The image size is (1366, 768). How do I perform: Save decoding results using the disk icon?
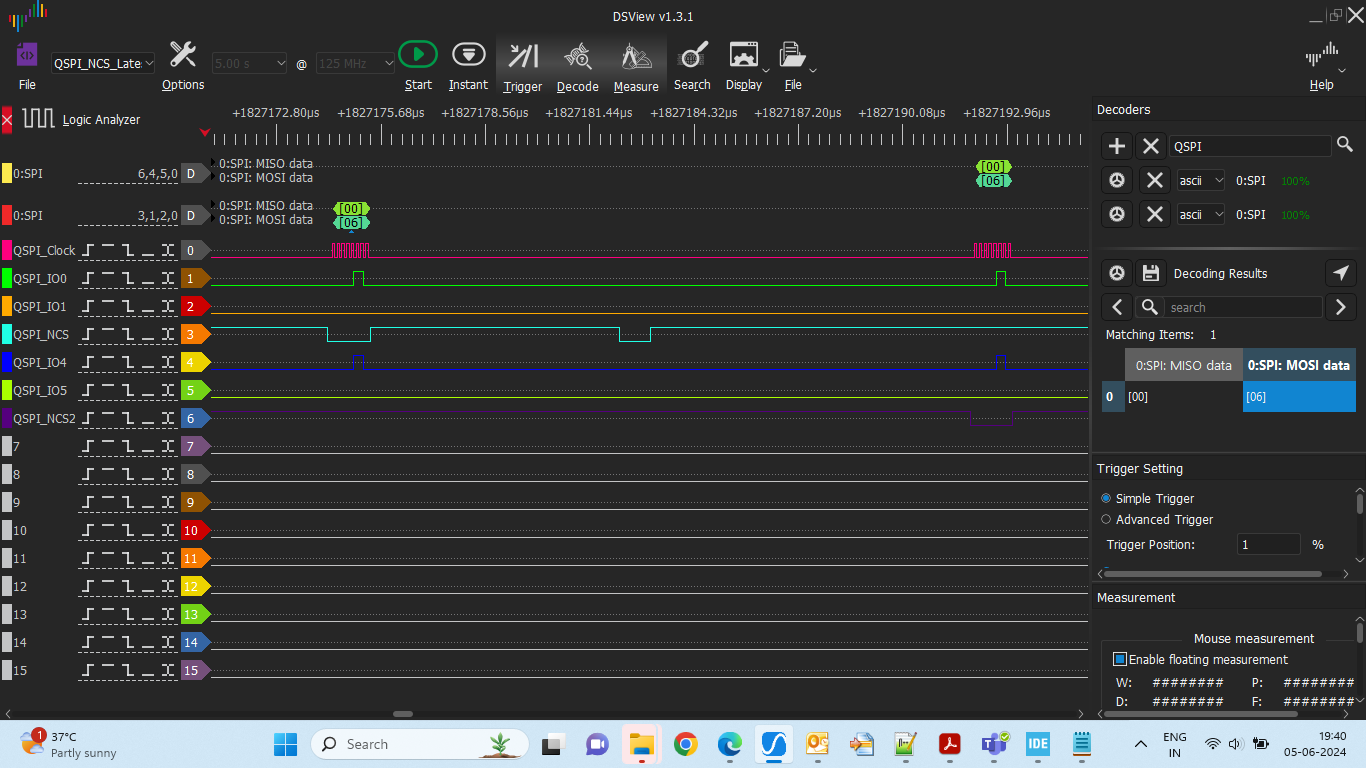pos(1151,273)
